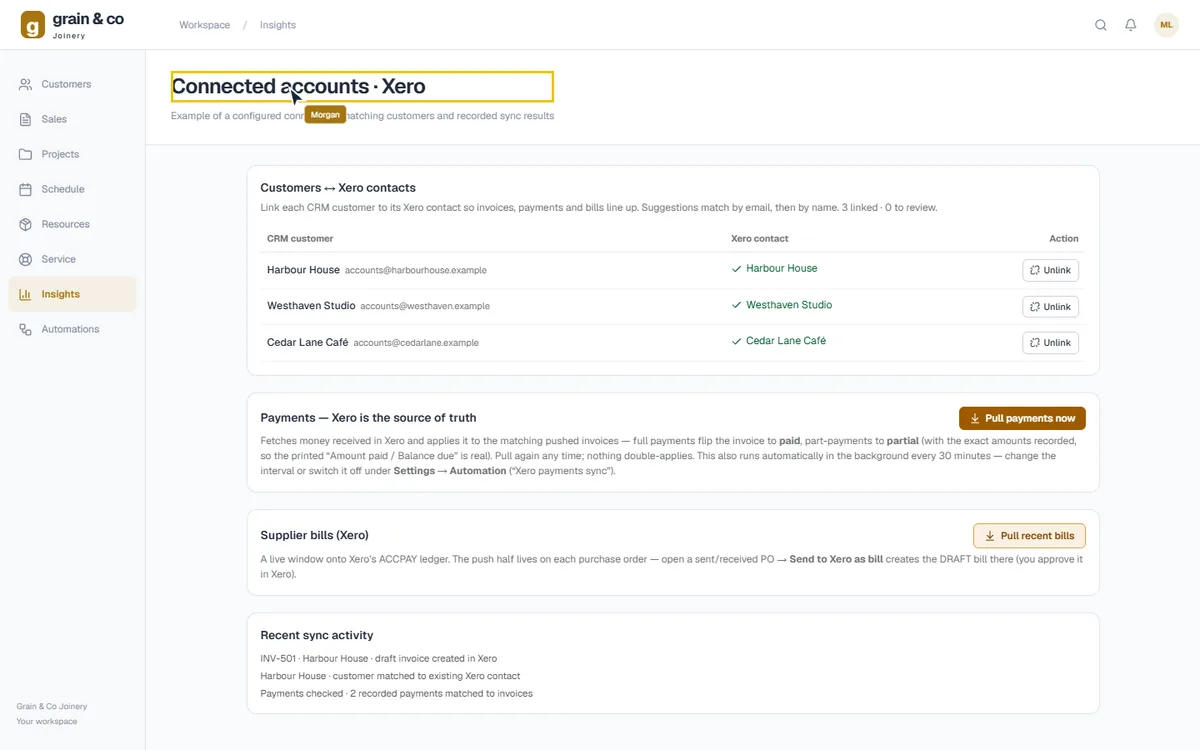Click the green check beside Harbour House contact

click(x=737, y=269)
